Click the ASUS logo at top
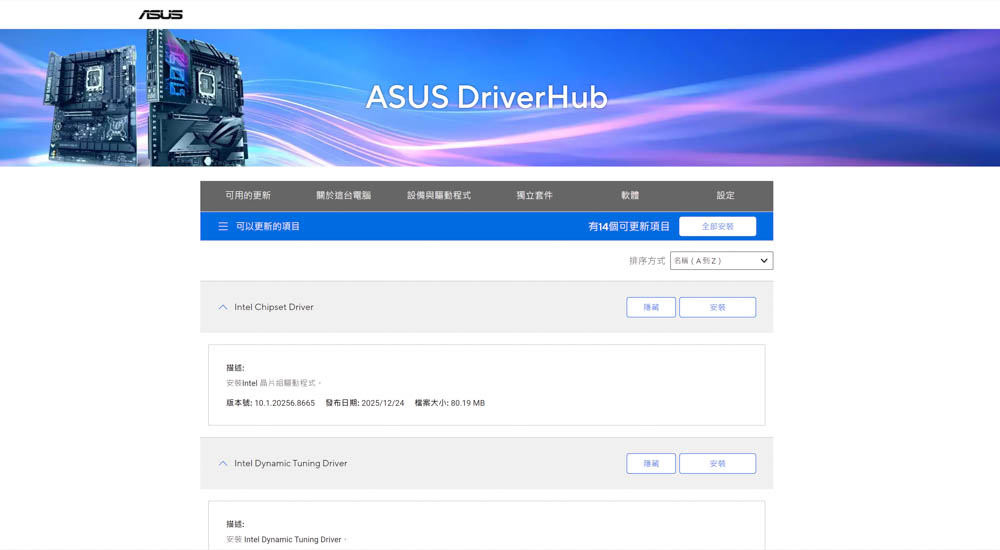The image size is (1000, 550). [160, 14]
